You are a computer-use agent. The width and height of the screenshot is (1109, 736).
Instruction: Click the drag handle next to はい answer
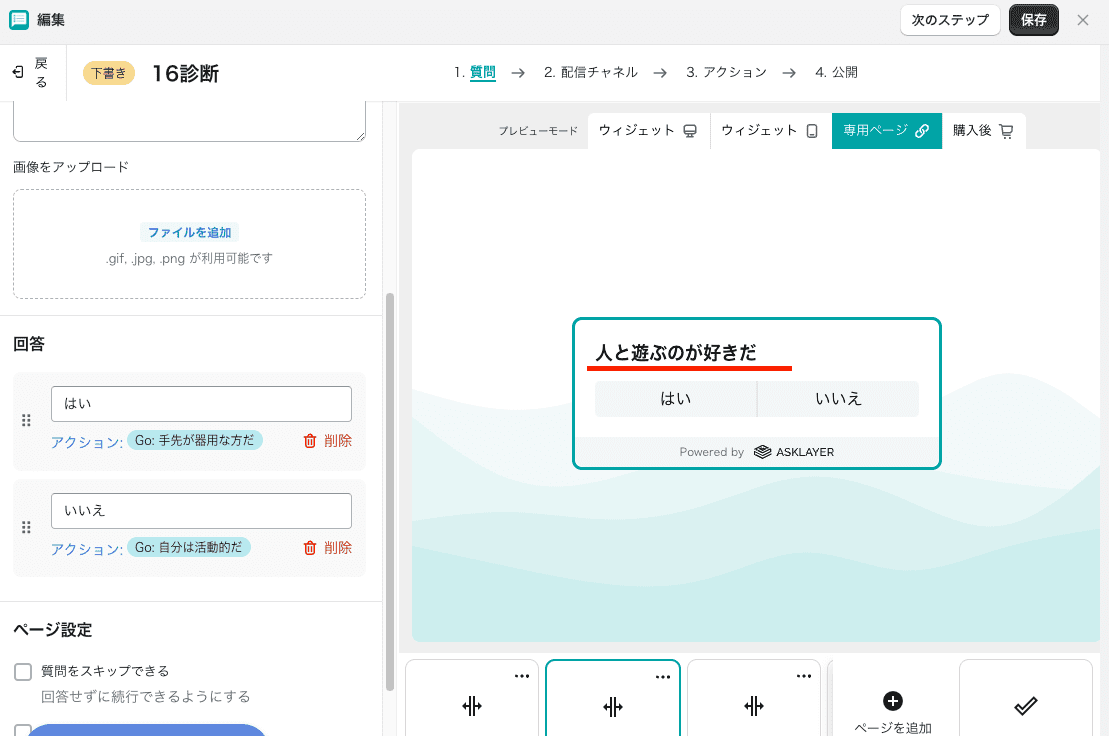27,421
